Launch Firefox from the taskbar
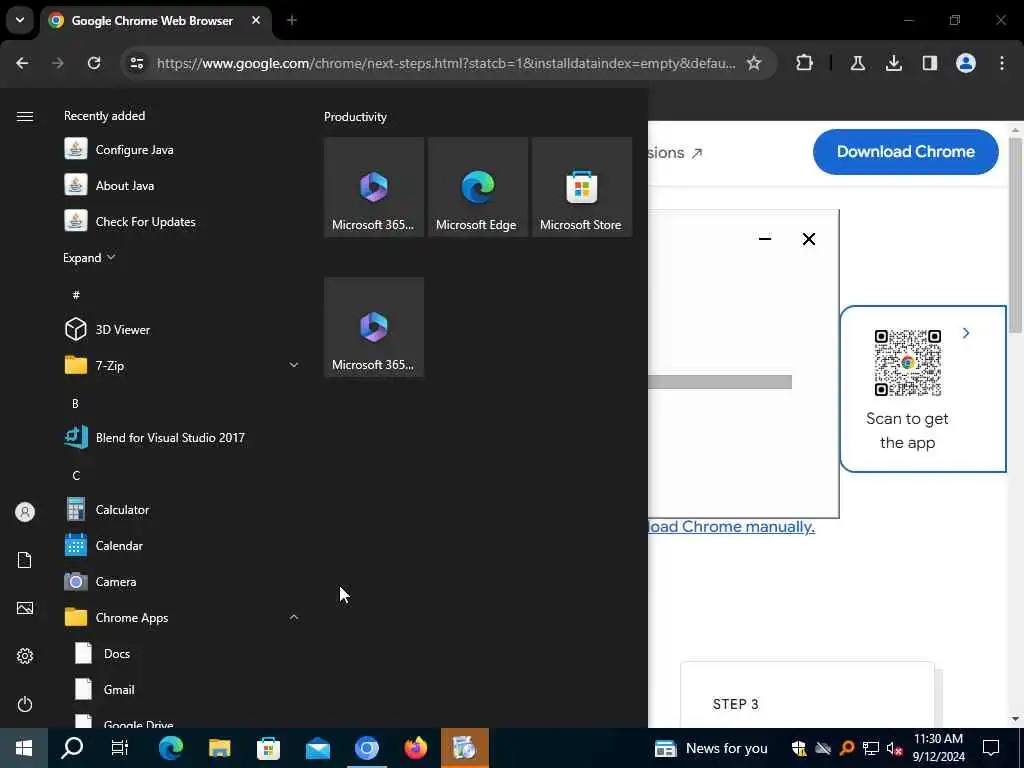This screenshot has height=768, width=1024. coord(415,748)
